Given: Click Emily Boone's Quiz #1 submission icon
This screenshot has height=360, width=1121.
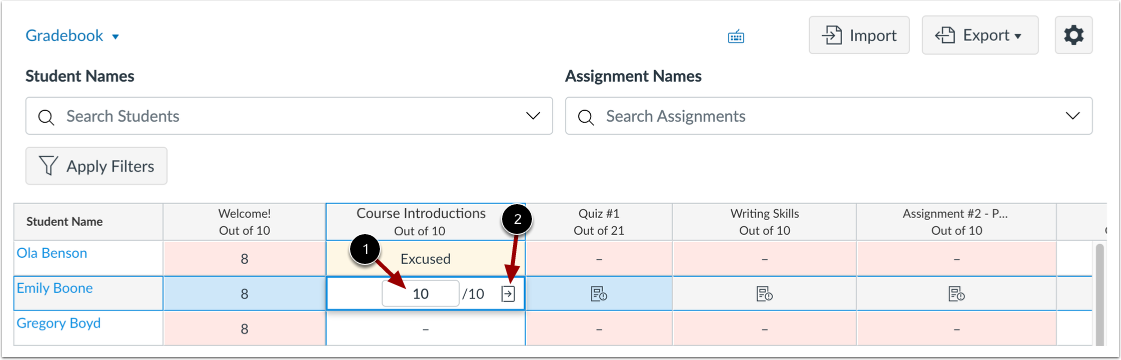Looking at the screenshot, I should 599,294.
